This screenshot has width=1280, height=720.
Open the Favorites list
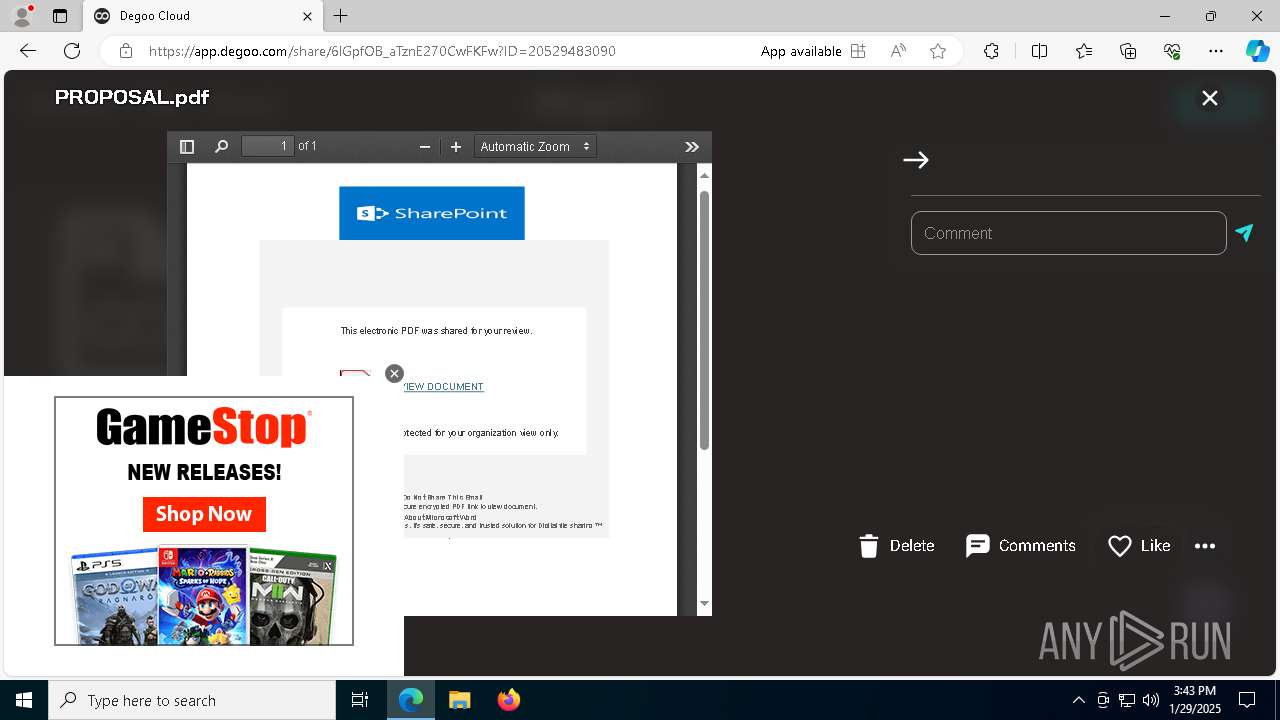click(x=1084, y=51)
